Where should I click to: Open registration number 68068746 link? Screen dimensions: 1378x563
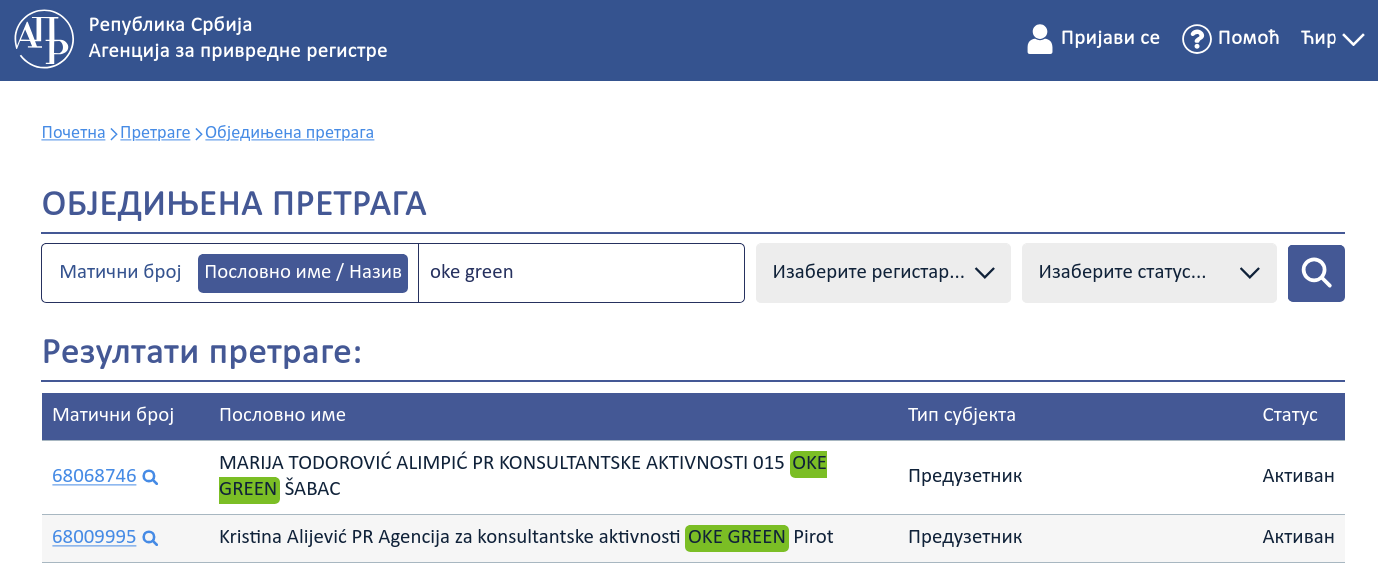pos(94,476)
